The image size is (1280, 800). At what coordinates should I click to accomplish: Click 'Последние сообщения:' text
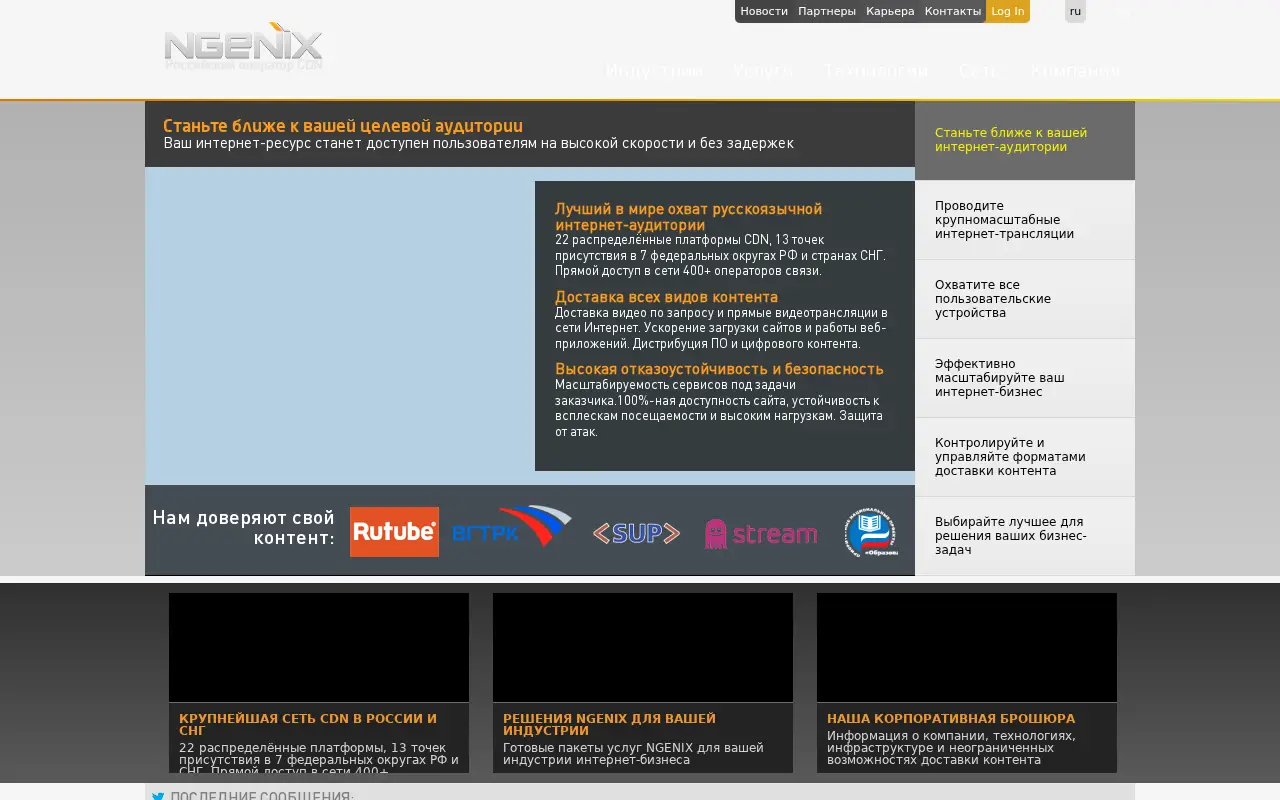(262, 797)
